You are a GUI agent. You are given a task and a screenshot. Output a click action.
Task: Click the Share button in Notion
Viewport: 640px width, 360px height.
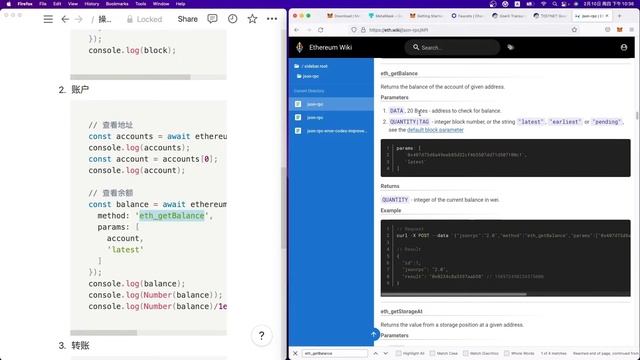click(x=187, y=19)
